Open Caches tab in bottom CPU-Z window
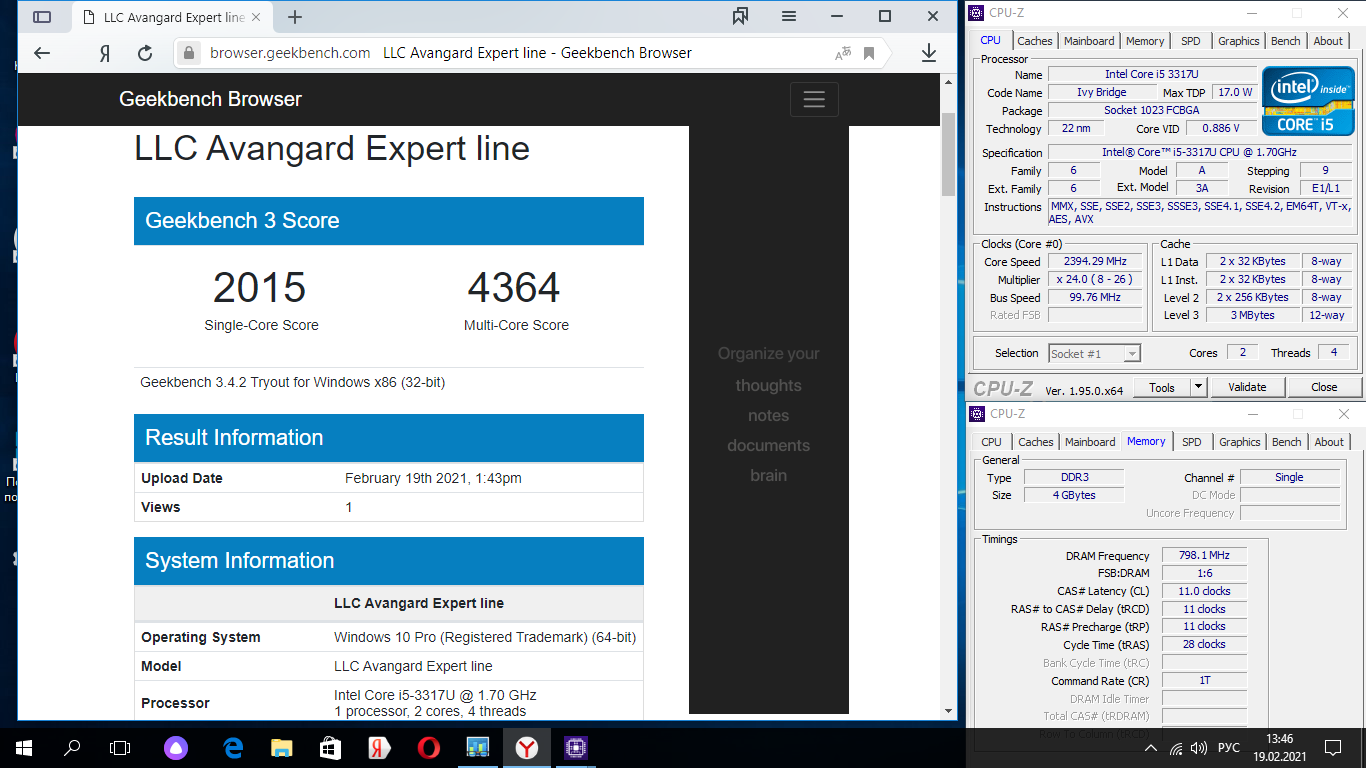The image size is (1366, 768). tap(1036, 442)
